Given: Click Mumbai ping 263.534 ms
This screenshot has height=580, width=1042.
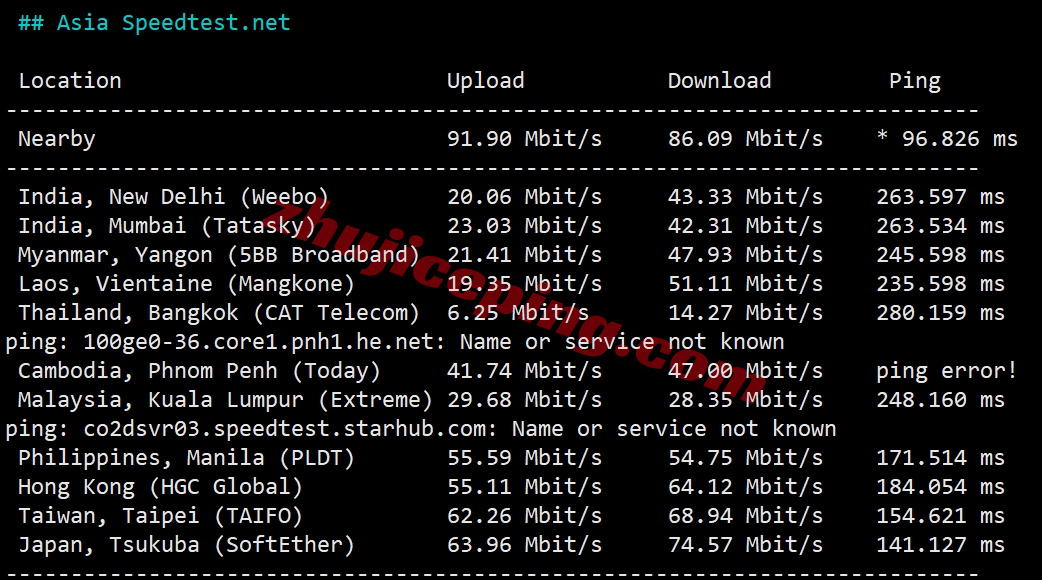Looking at the screenshot, I should pos(940,226).
